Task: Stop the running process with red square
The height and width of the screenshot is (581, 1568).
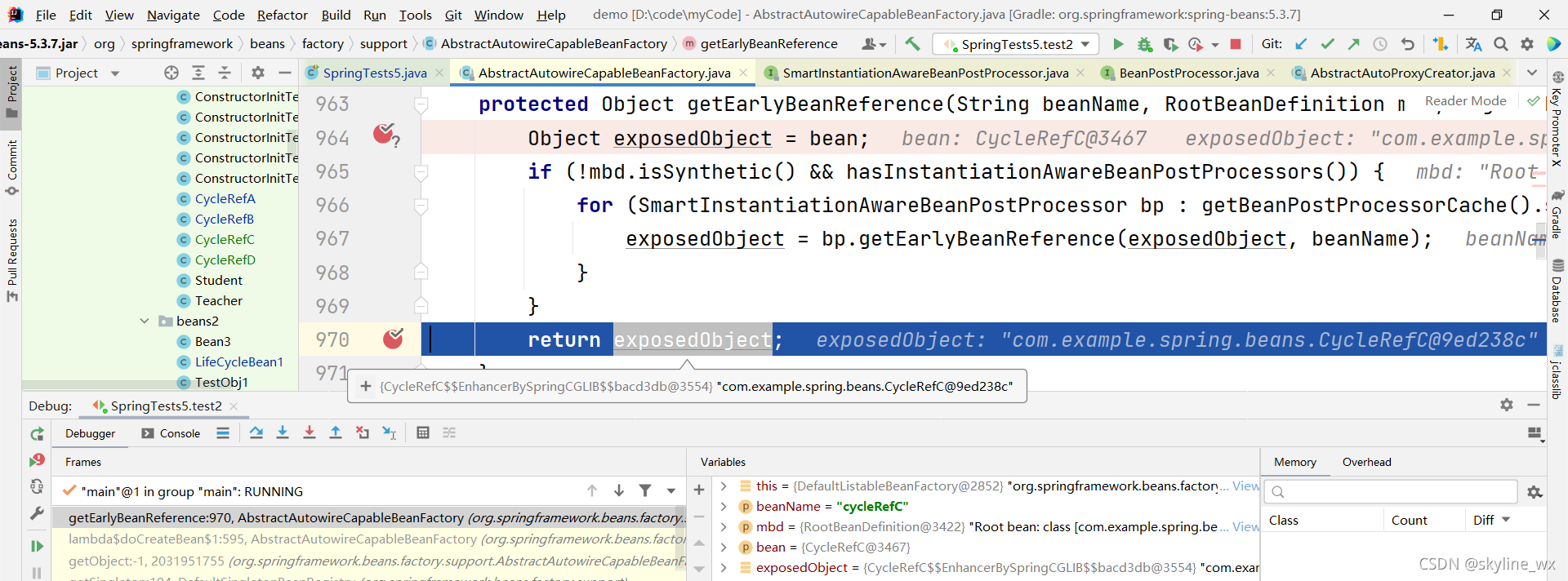Action: point(1236,44)
